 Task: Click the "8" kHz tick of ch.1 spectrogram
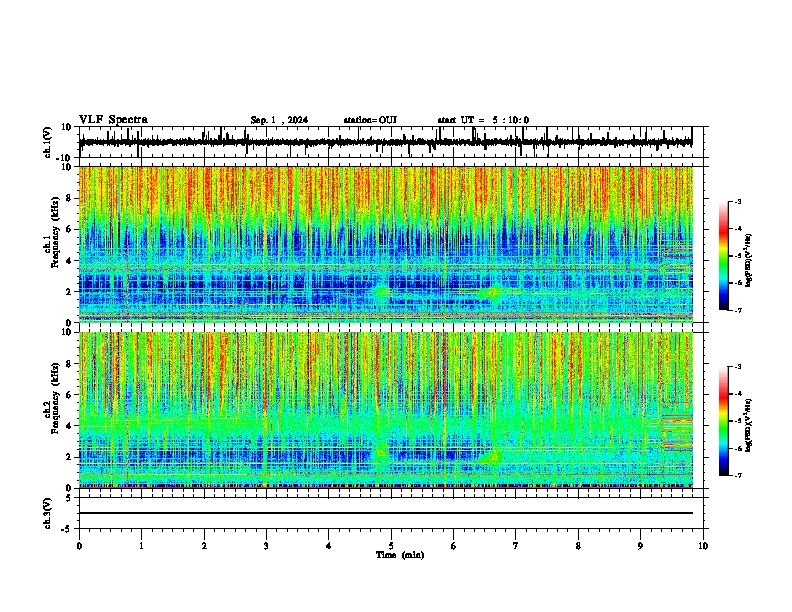pos(70,198)
